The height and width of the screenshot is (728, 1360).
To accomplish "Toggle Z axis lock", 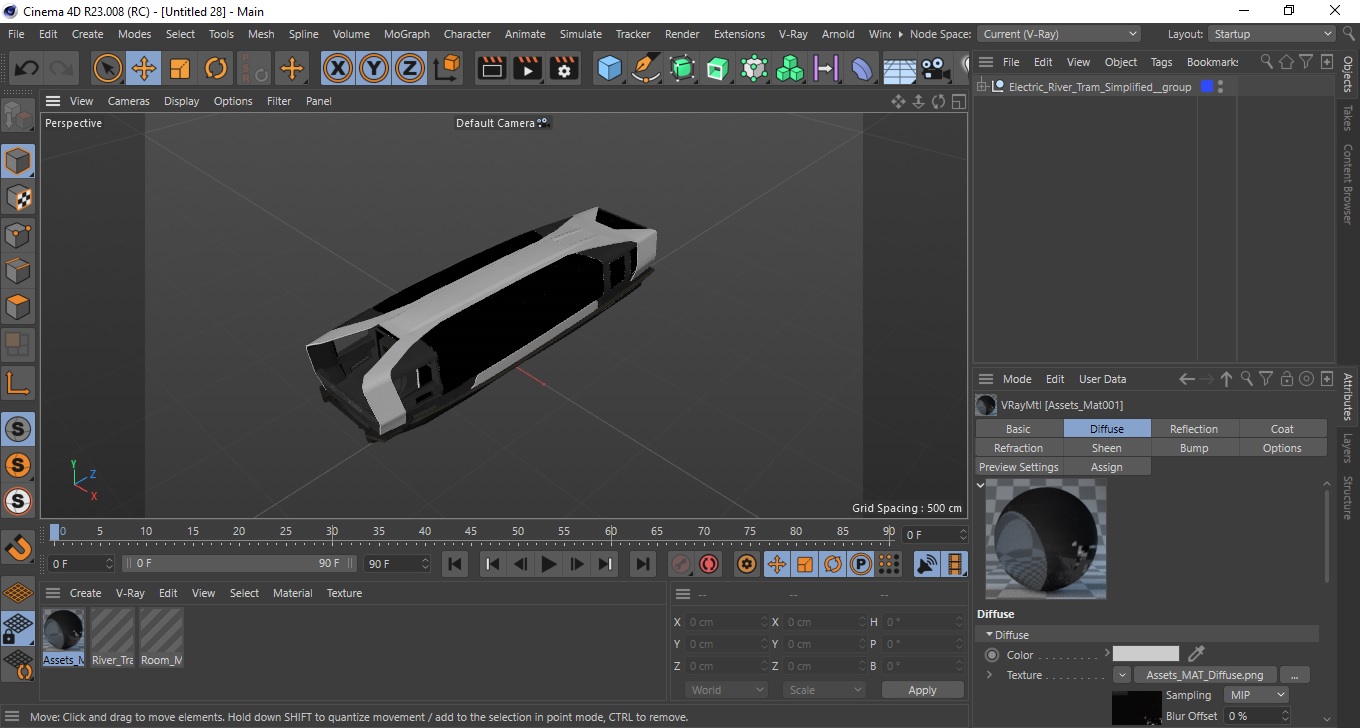I will (x=410, y=69).
